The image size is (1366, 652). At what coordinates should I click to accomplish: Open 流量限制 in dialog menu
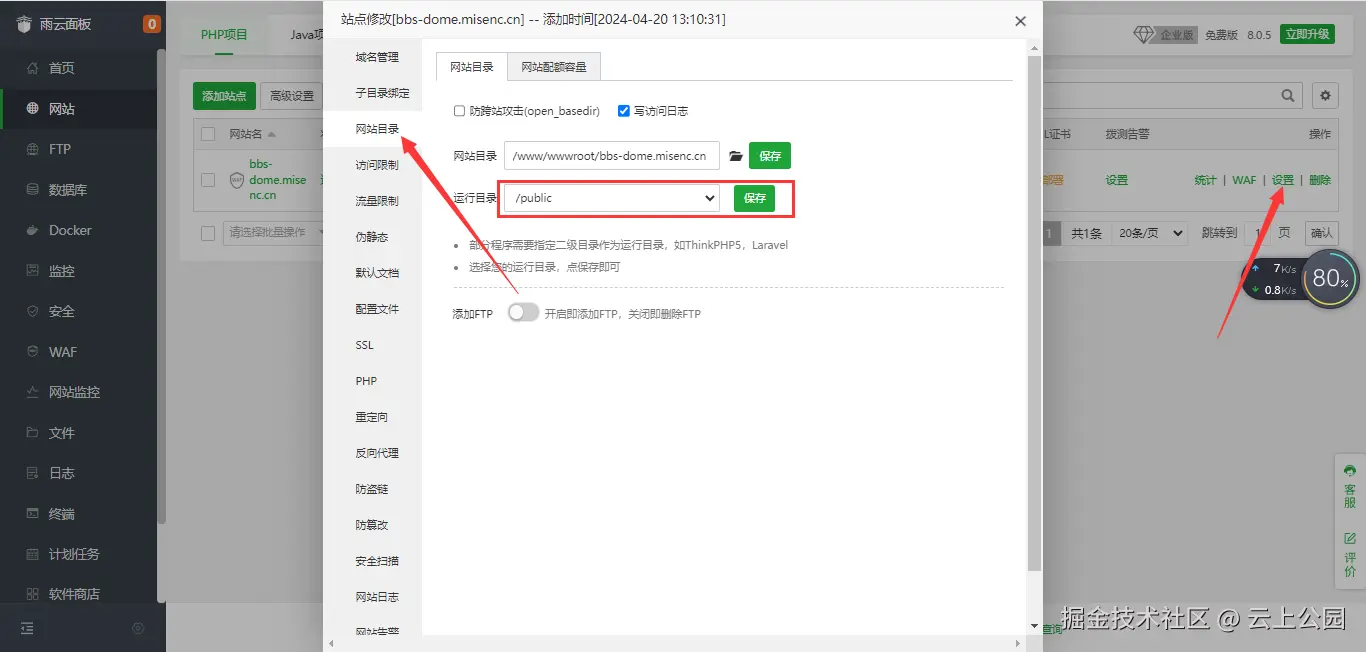pos(377,201)
